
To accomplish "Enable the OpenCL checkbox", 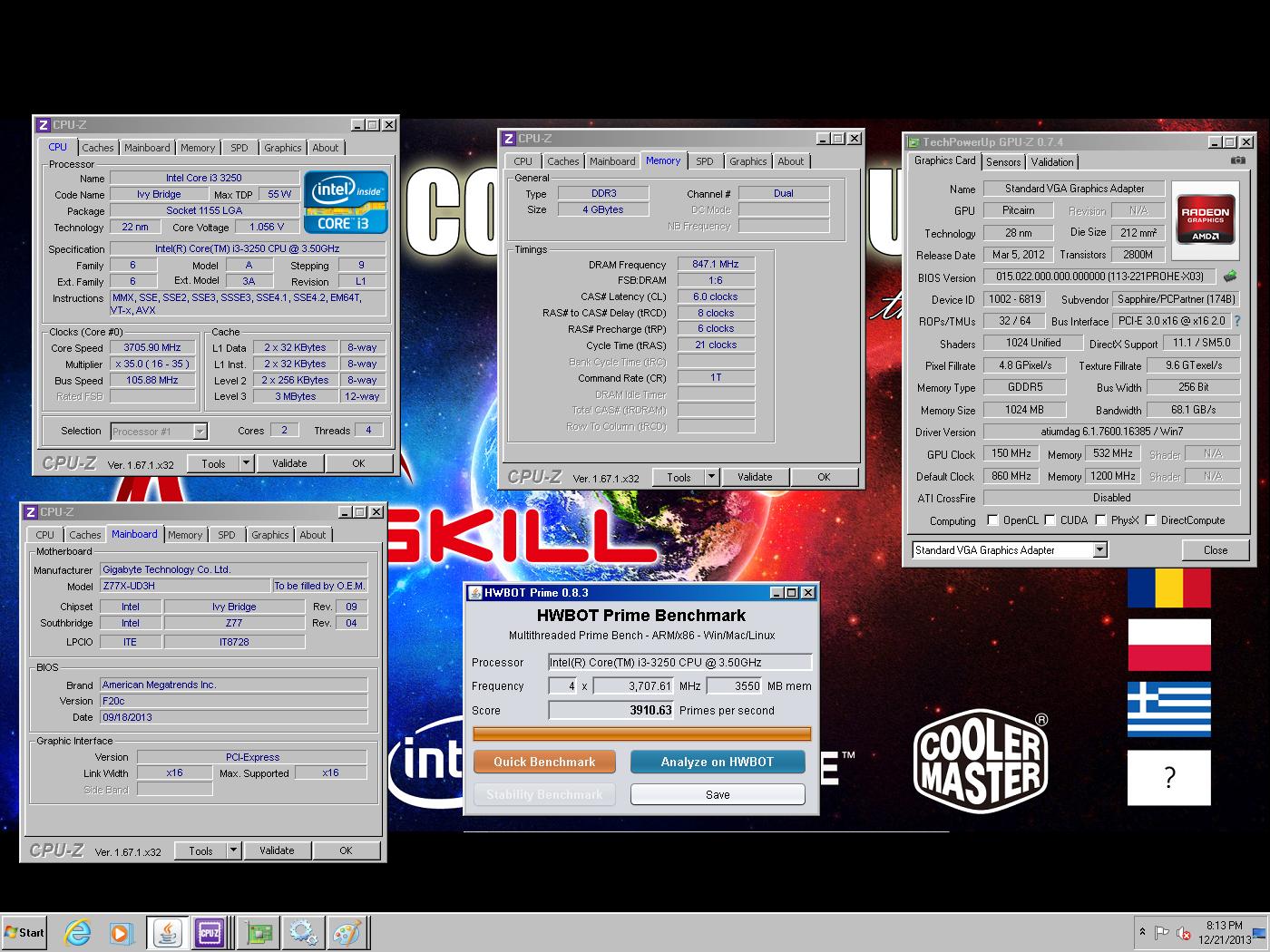I will tap(992, 520).
